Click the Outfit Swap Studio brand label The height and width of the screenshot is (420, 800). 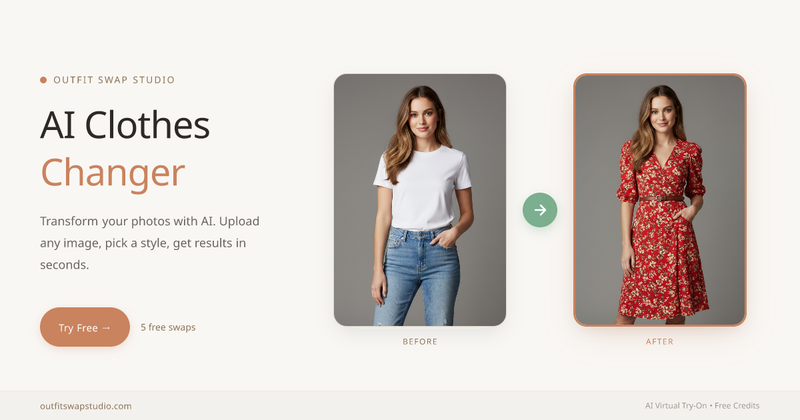coord(114,80)
